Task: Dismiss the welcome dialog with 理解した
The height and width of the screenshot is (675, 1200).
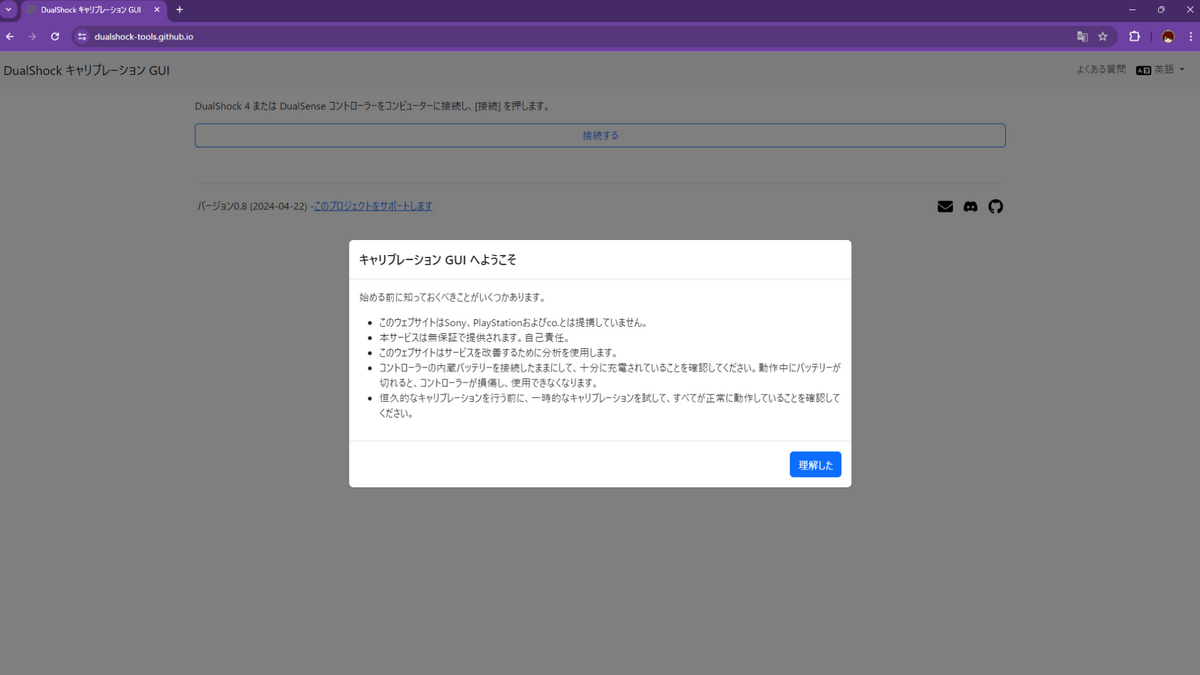Action: [x=815, y=464]
